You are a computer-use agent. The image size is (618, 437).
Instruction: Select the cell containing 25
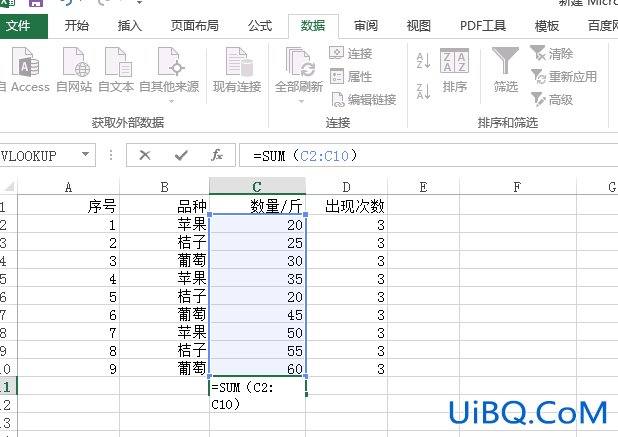[257, 243]
